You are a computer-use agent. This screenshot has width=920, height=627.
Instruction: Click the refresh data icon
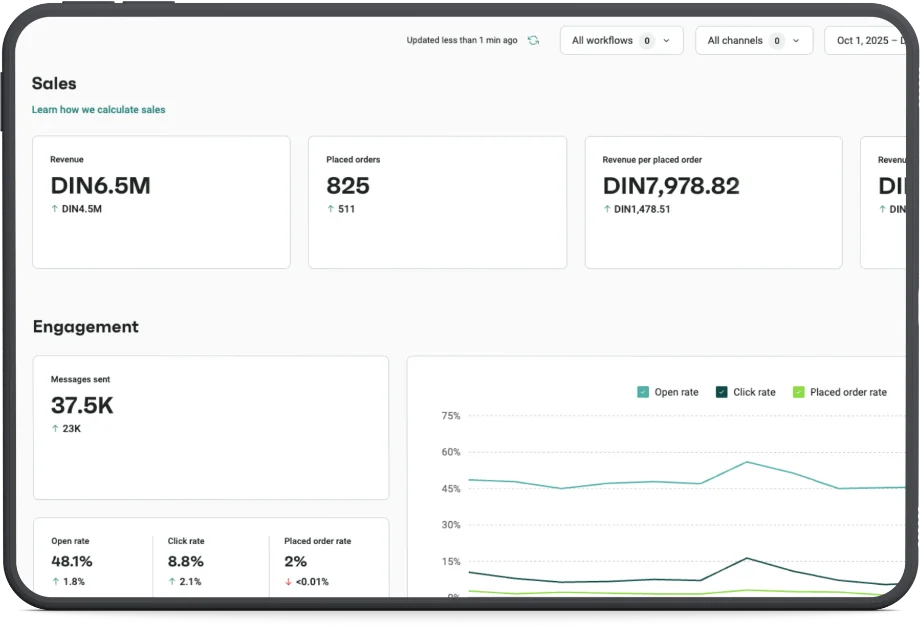point(533,40)
